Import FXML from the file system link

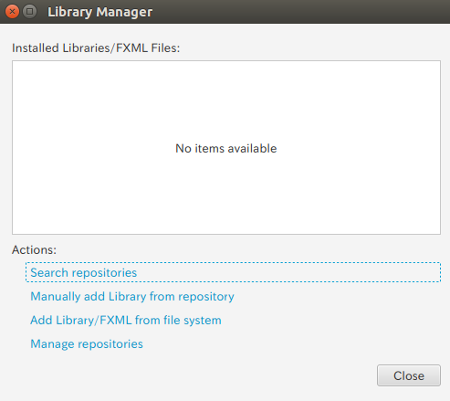(x=126, y=320)
